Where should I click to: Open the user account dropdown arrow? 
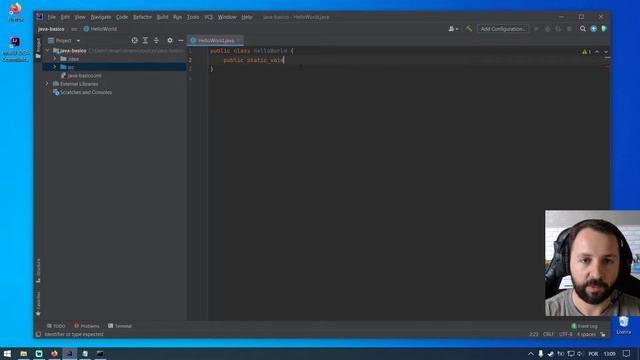457,29
